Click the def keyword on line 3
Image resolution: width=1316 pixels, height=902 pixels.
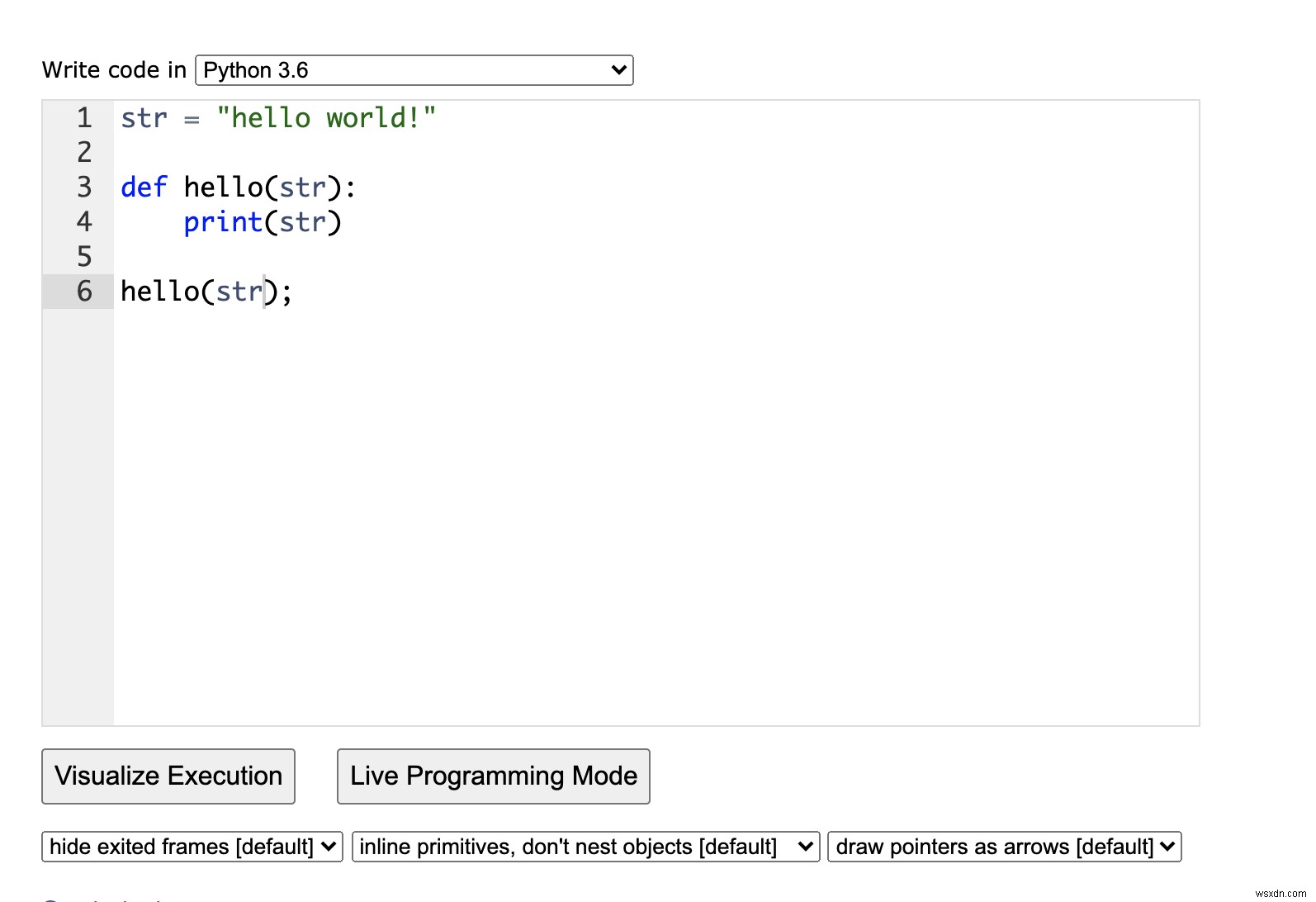(144, 188)
